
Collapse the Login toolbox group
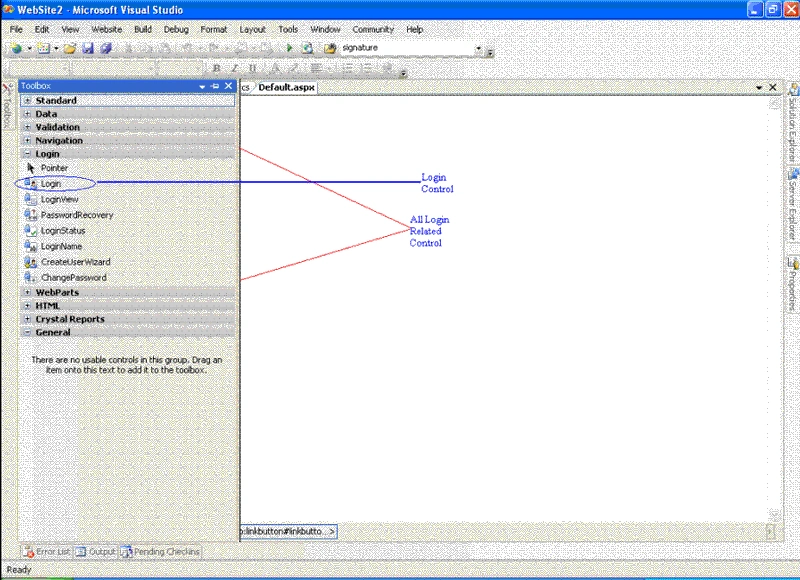(28, 154)
